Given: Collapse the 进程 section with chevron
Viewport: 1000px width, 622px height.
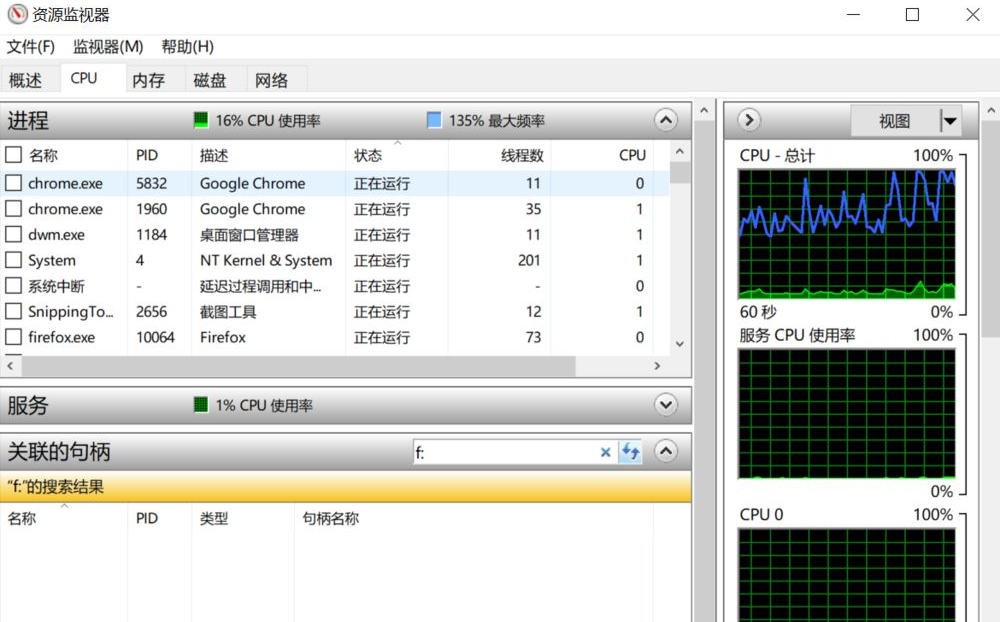Looking at the screenshot, I should click(666, 121).
